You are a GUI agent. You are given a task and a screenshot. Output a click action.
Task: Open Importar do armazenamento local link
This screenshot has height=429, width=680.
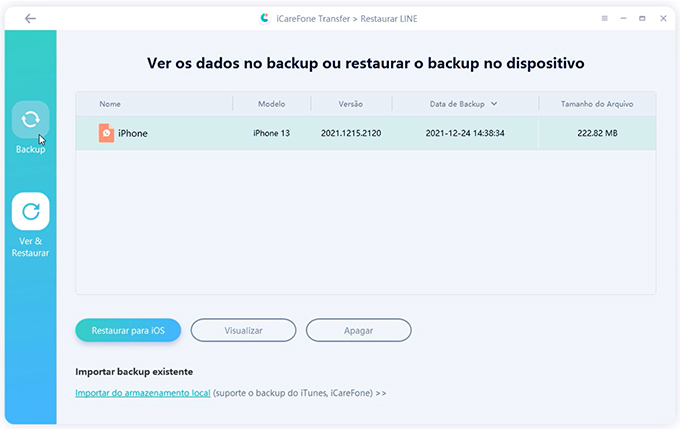click(143, 393)
